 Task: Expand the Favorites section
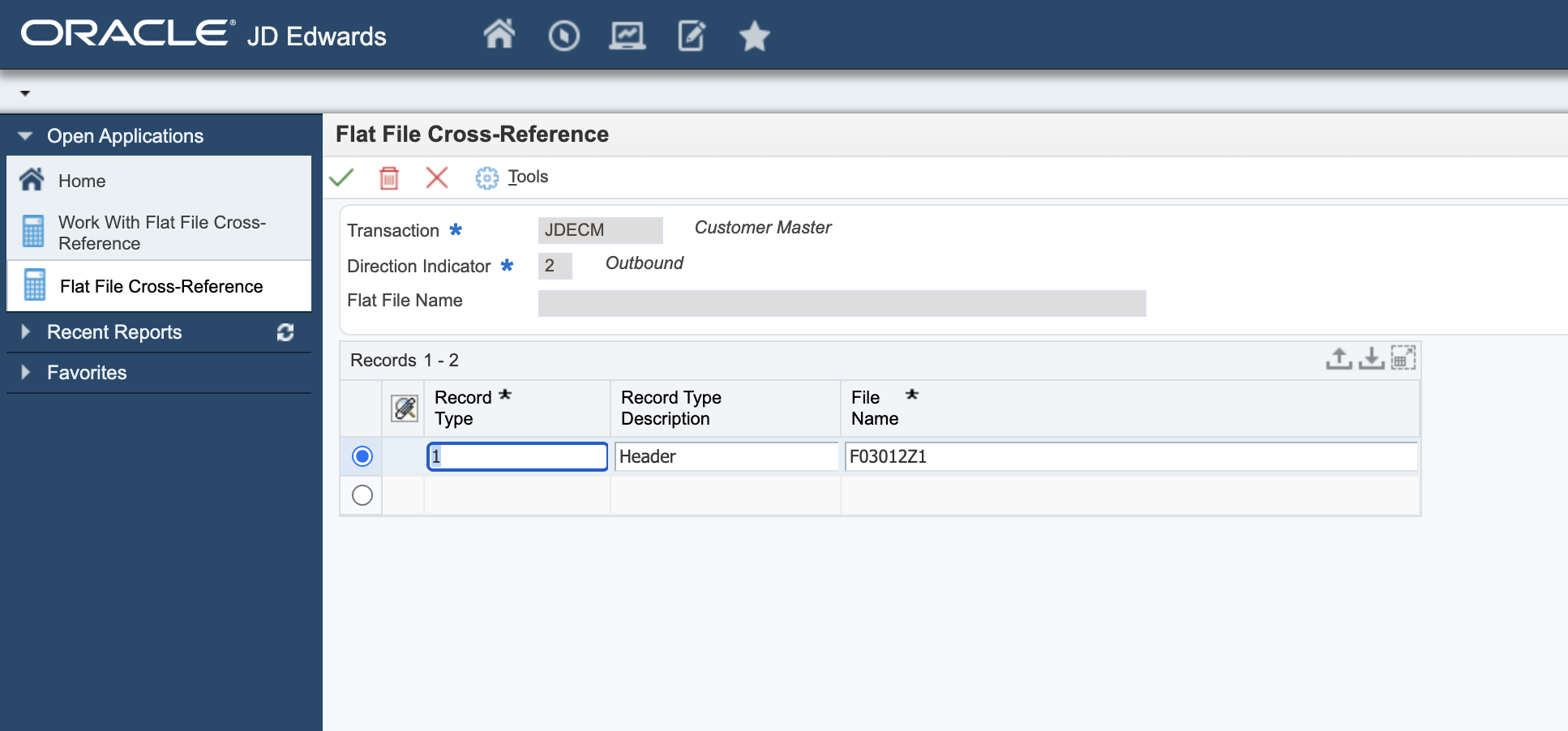[x=25, y=373]
